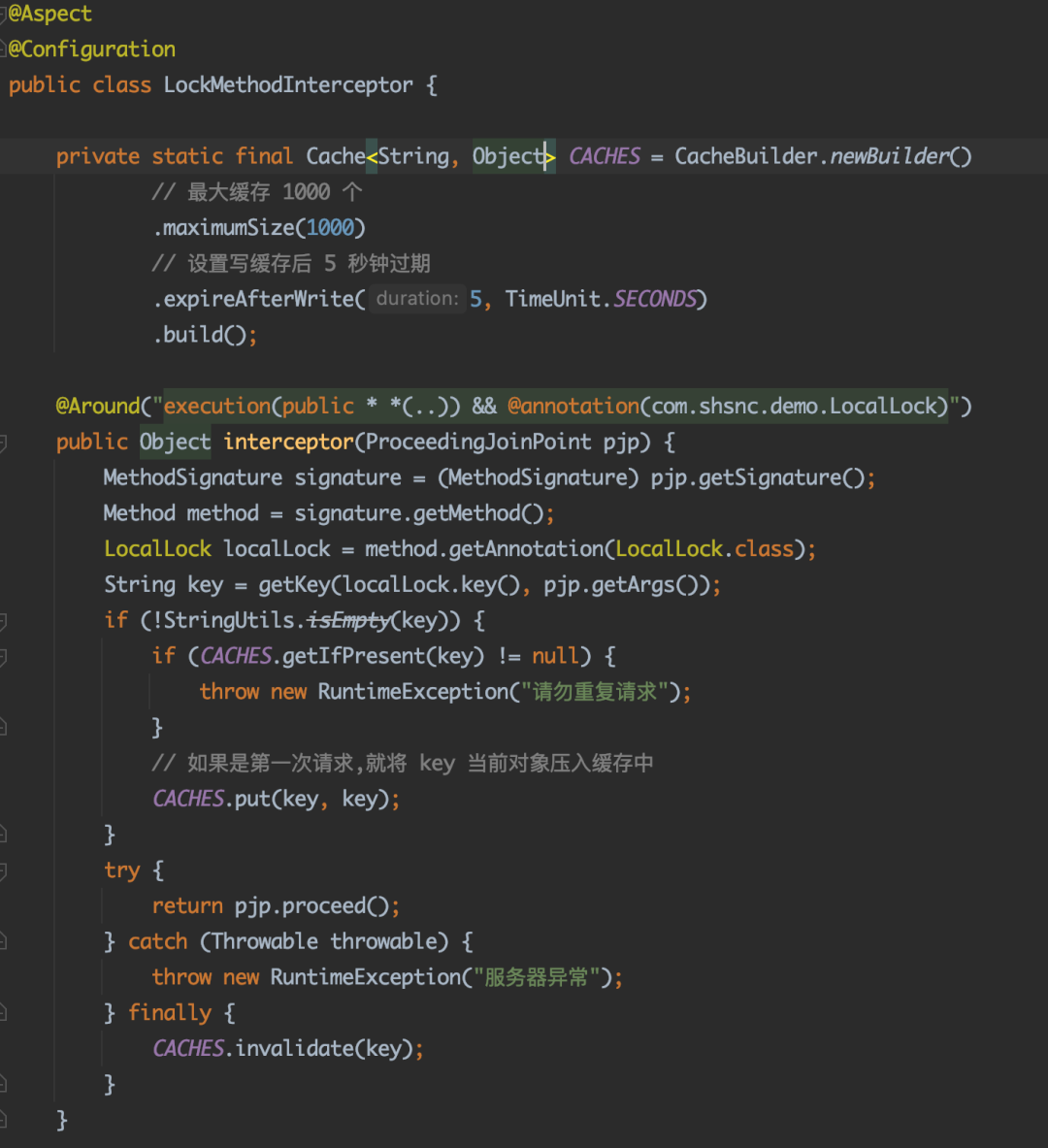The height and width of the screenshot is (1148, 1048).
Task: Click the 'duration:' parameter hint
Action: (417, 299)
